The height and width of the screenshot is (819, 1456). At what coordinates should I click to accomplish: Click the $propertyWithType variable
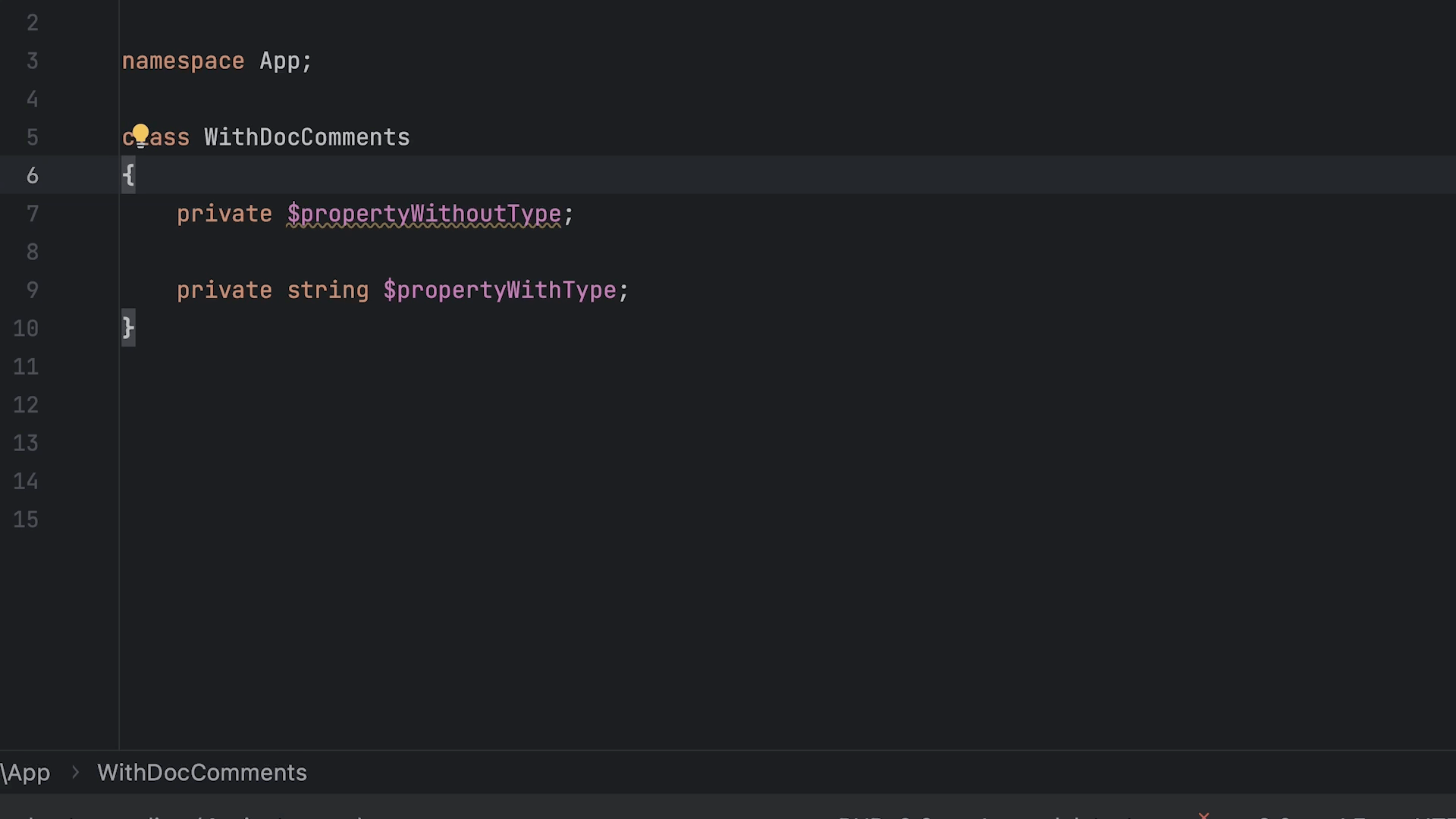500,290
